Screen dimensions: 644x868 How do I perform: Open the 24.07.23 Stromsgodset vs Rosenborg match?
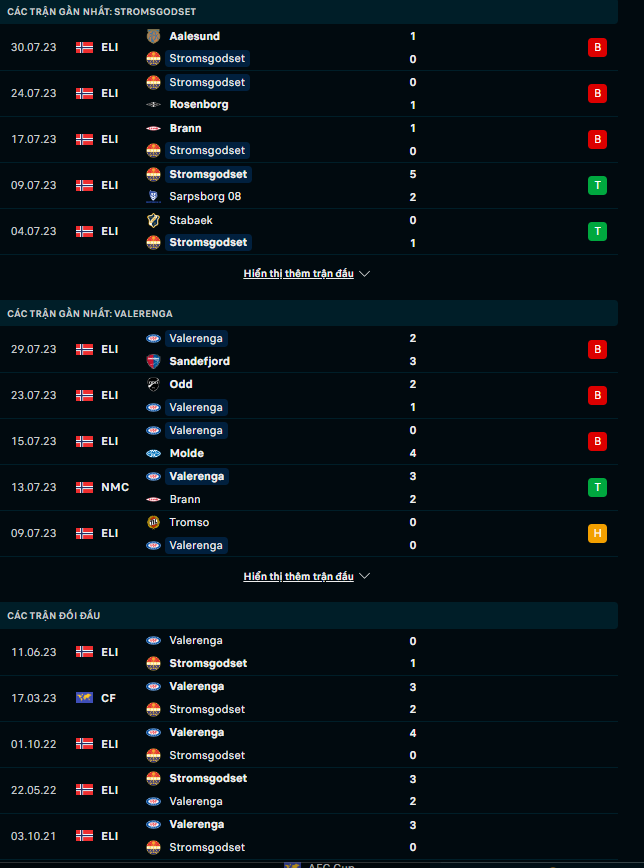click(x=300, y=93)
